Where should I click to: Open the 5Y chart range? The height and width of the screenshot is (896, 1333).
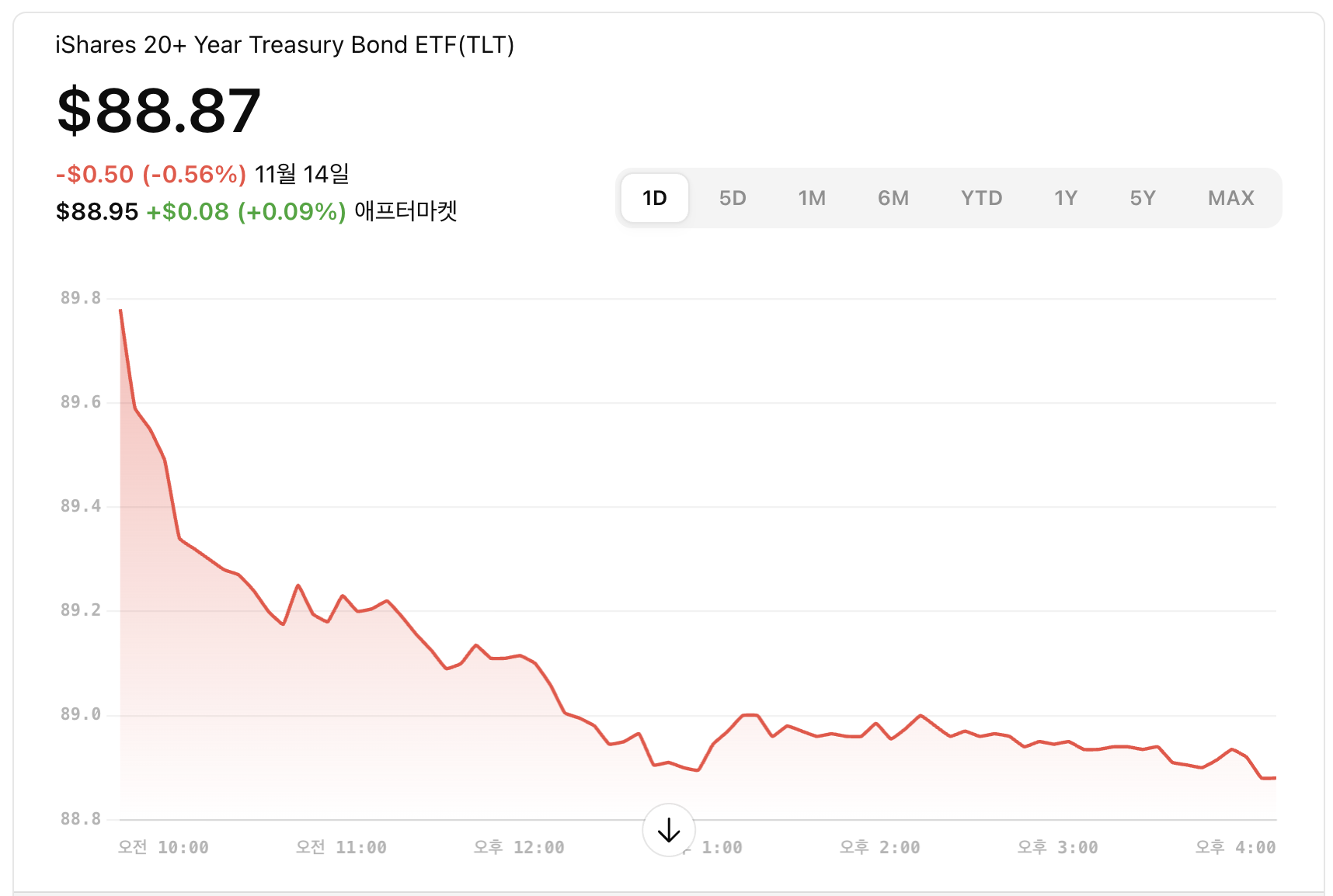point(1143,198)
